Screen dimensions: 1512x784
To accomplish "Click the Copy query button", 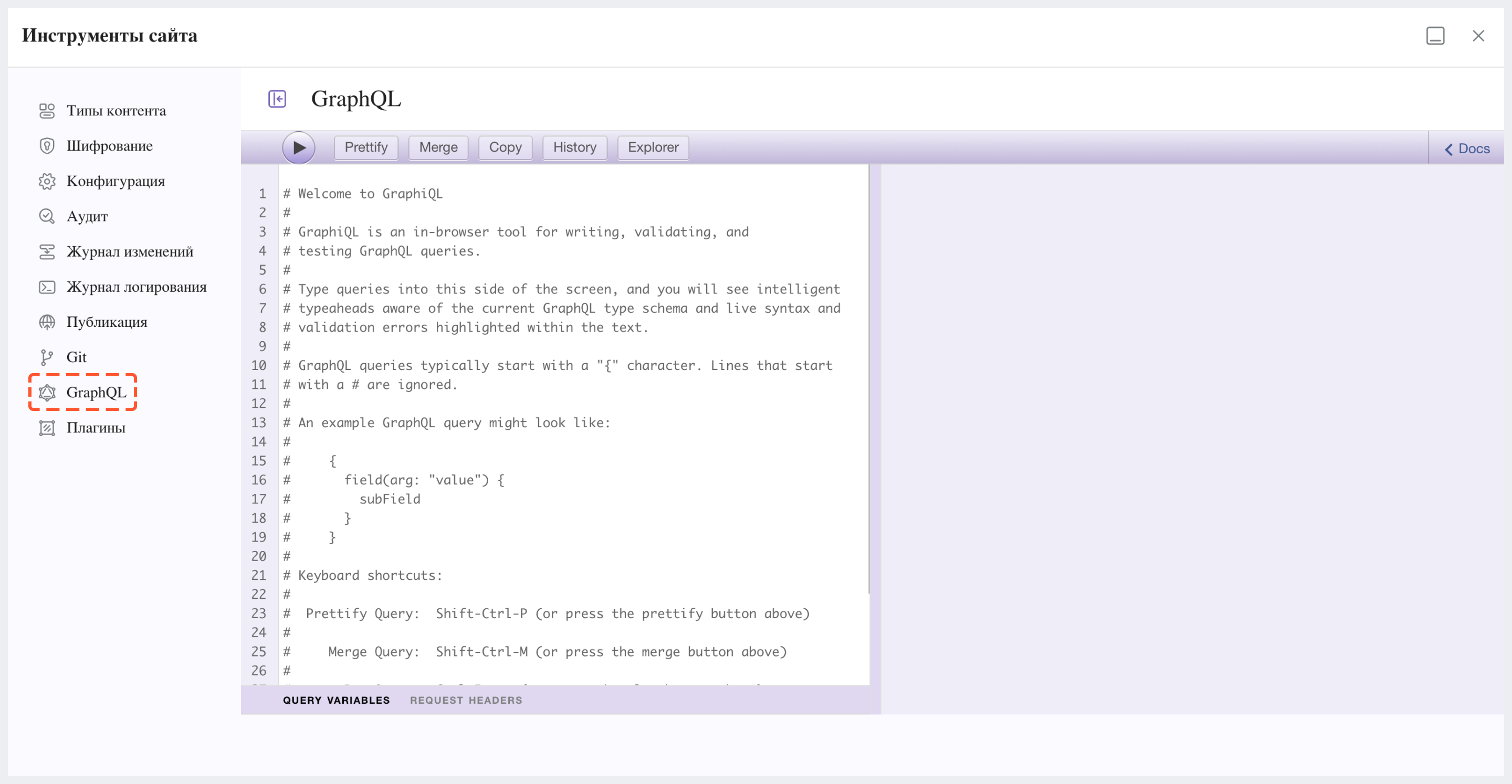I will click(x=506, y=147).
